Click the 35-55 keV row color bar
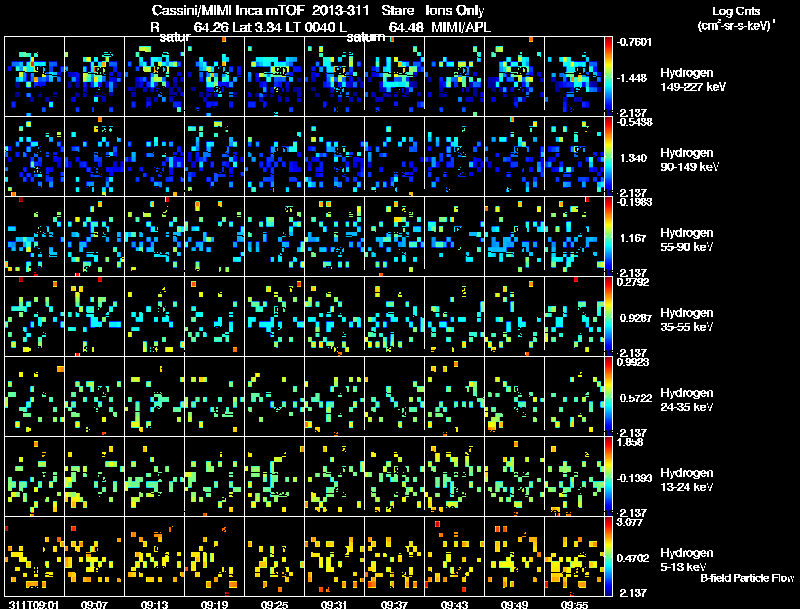Screen dimensions: 800x609 click(608, 316)
